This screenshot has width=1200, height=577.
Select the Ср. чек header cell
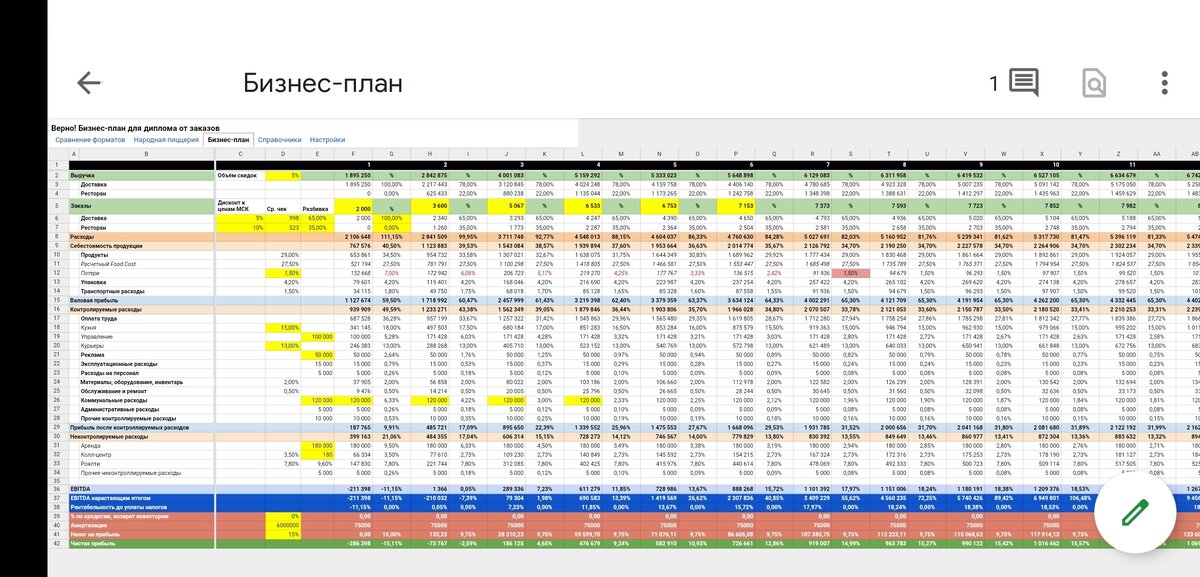pyautogui.click(x=285, y=205)
